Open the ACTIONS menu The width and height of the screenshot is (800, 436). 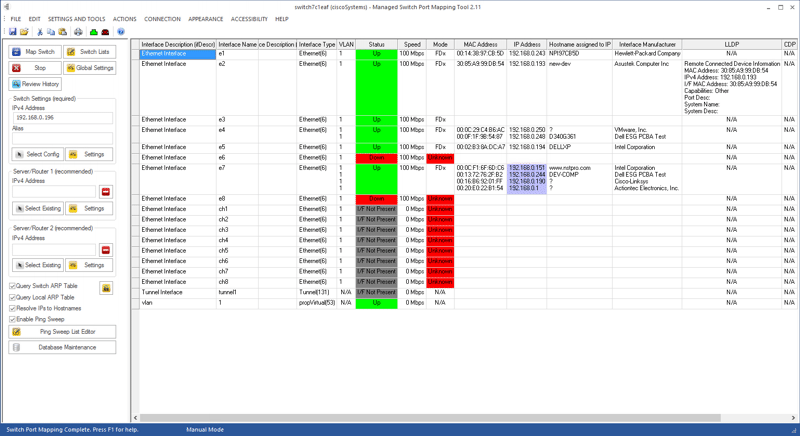(124, 19)
